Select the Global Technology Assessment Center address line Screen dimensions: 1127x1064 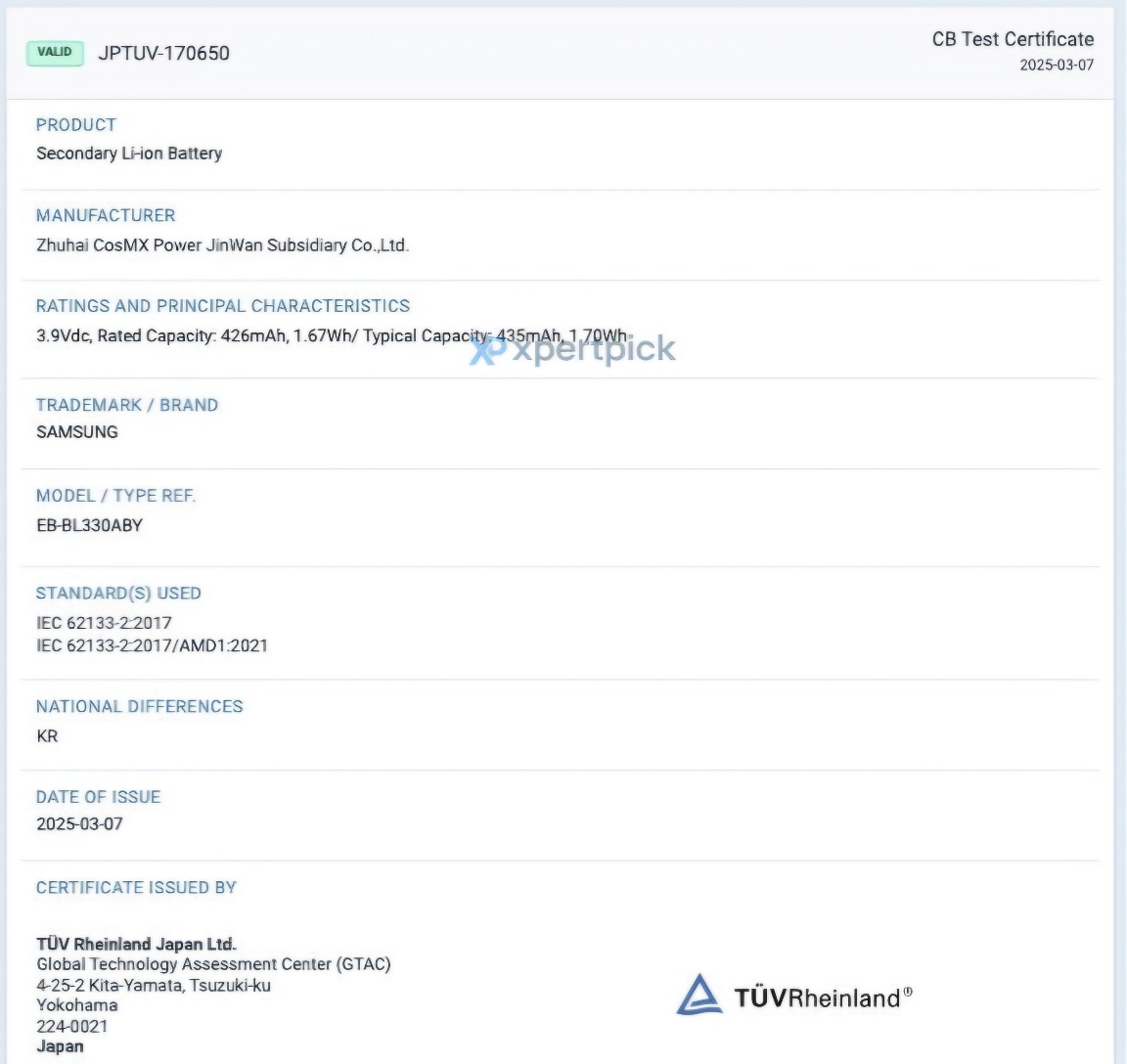click(x=213, y=964)
